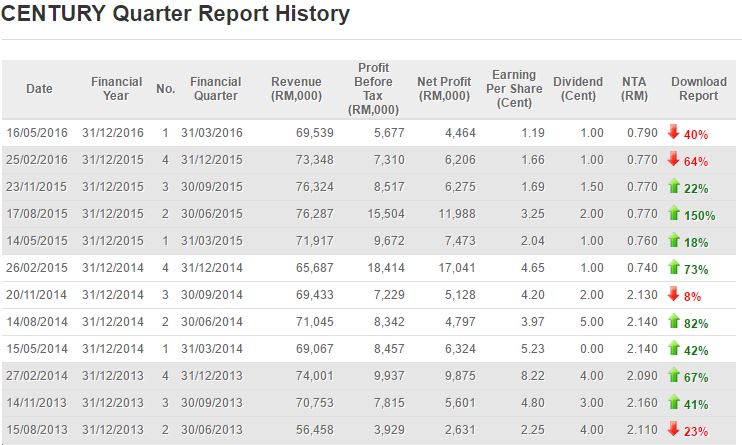Click revenue value 73,348
This screenshot has height=445, width=742.
[315, 160]
